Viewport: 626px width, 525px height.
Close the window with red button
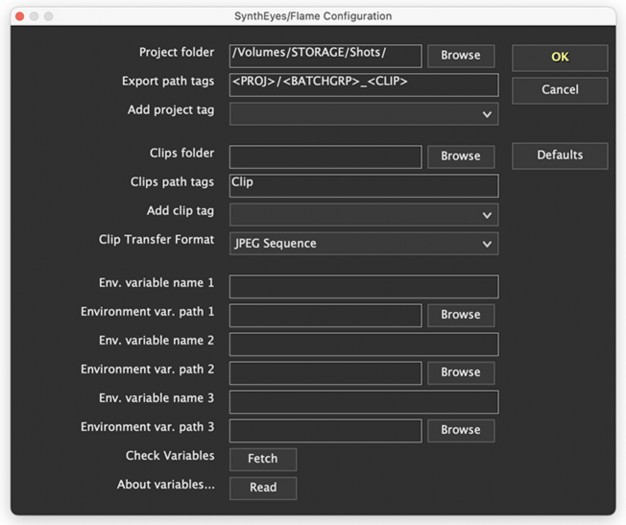click(x=17, y=16)
